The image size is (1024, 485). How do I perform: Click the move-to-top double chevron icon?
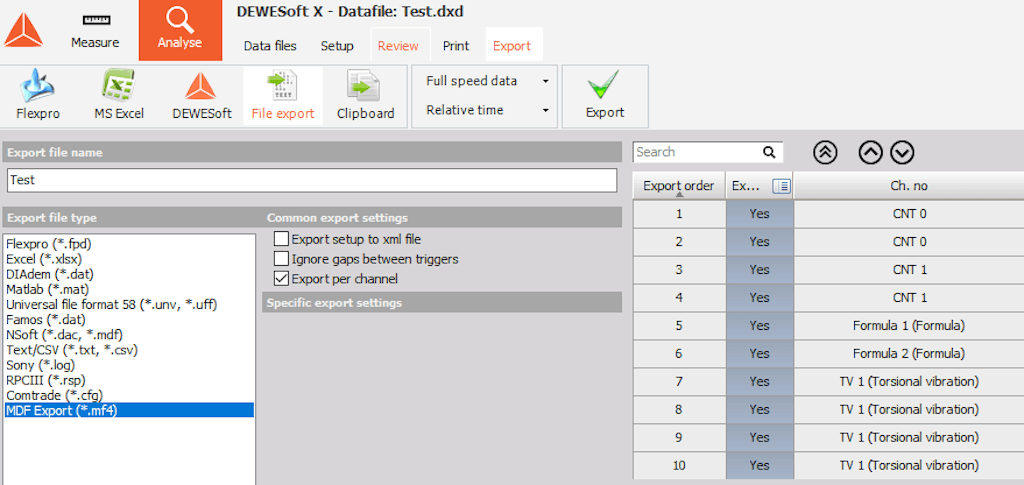tap(825, 153)
